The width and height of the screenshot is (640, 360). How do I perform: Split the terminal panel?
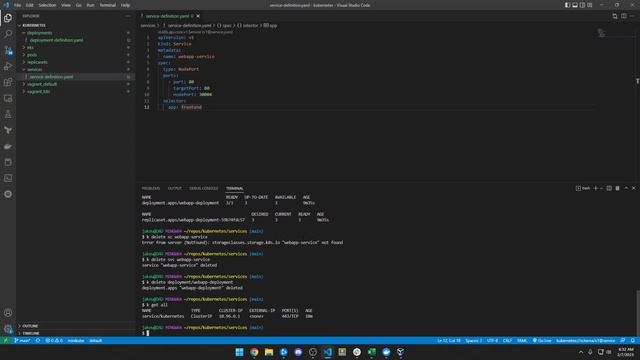[609, 188]
